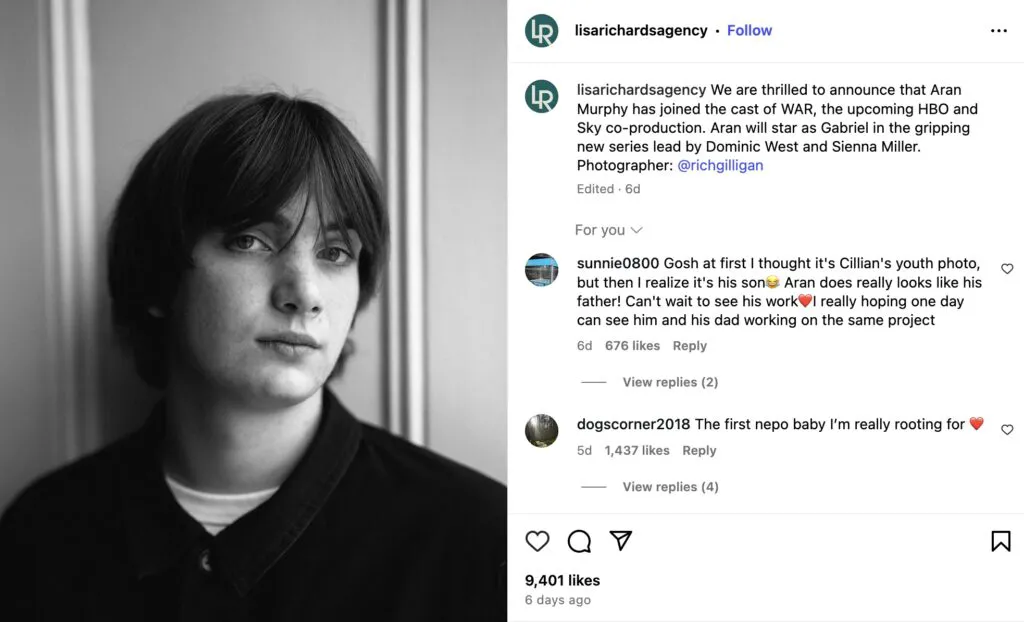1024x622 pixels.
Task: Follow the lisarichardsagency account
Action: tap(749, 31)
